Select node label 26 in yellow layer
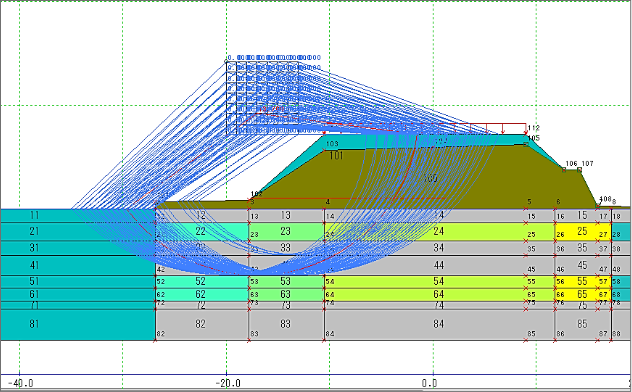Screen dimensions: 632x392 (x=561, y=234)
